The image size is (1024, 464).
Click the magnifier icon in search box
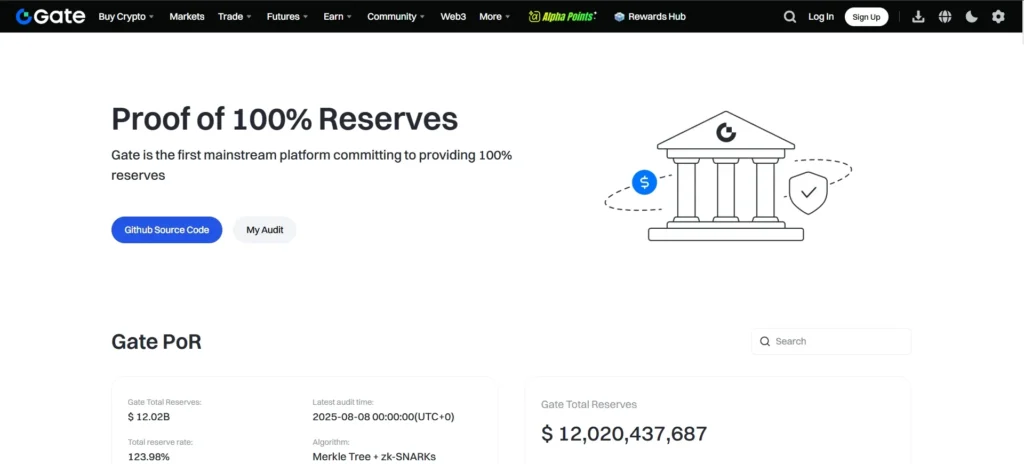coord(765,341)
